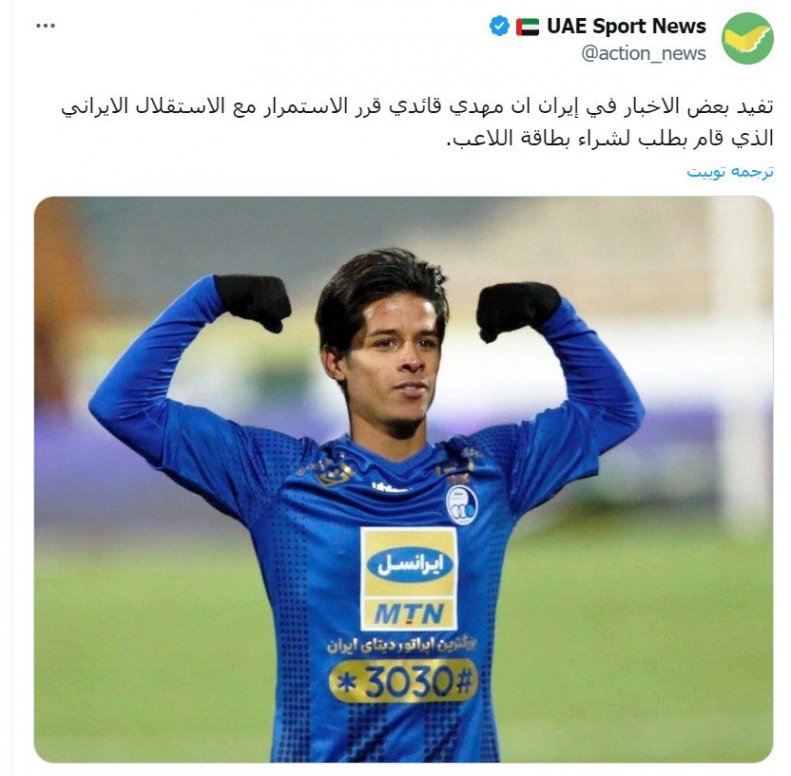791x776 pixels.
Task: Click the UAE flag emoji beside the name
Action: [x=527, y=26]
